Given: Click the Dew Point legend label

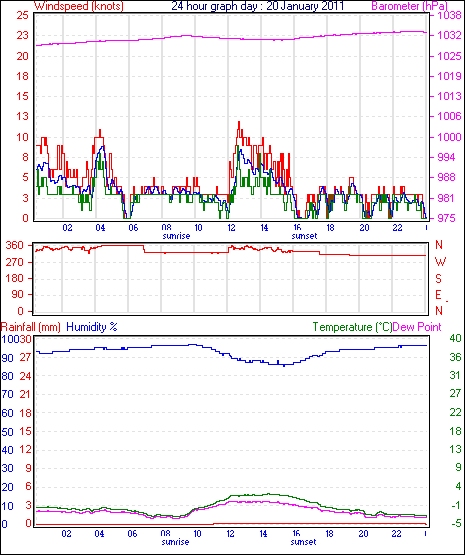Looking at the screenshot, I should 417,327.
